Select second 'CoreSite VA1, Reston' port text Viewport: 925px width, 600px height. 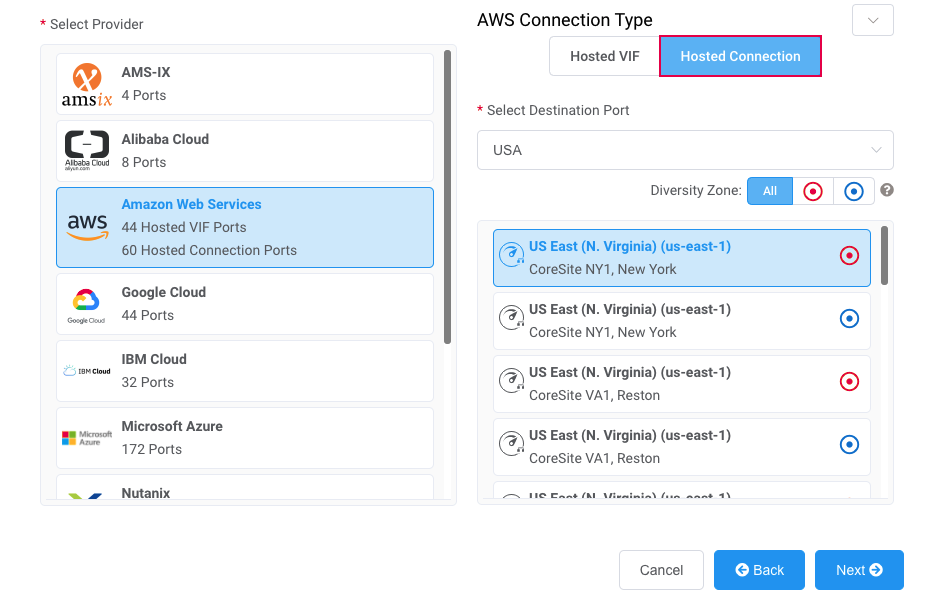coord(594,458)
